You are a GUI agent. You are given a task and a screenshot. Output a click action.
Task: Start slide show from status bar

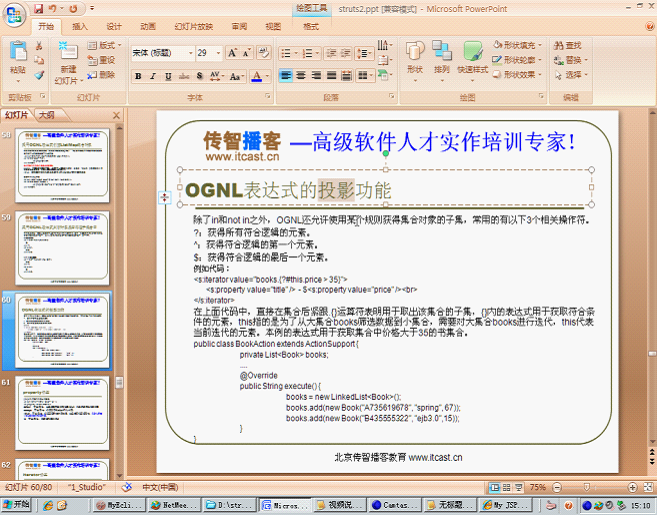(x=519, y=487)
